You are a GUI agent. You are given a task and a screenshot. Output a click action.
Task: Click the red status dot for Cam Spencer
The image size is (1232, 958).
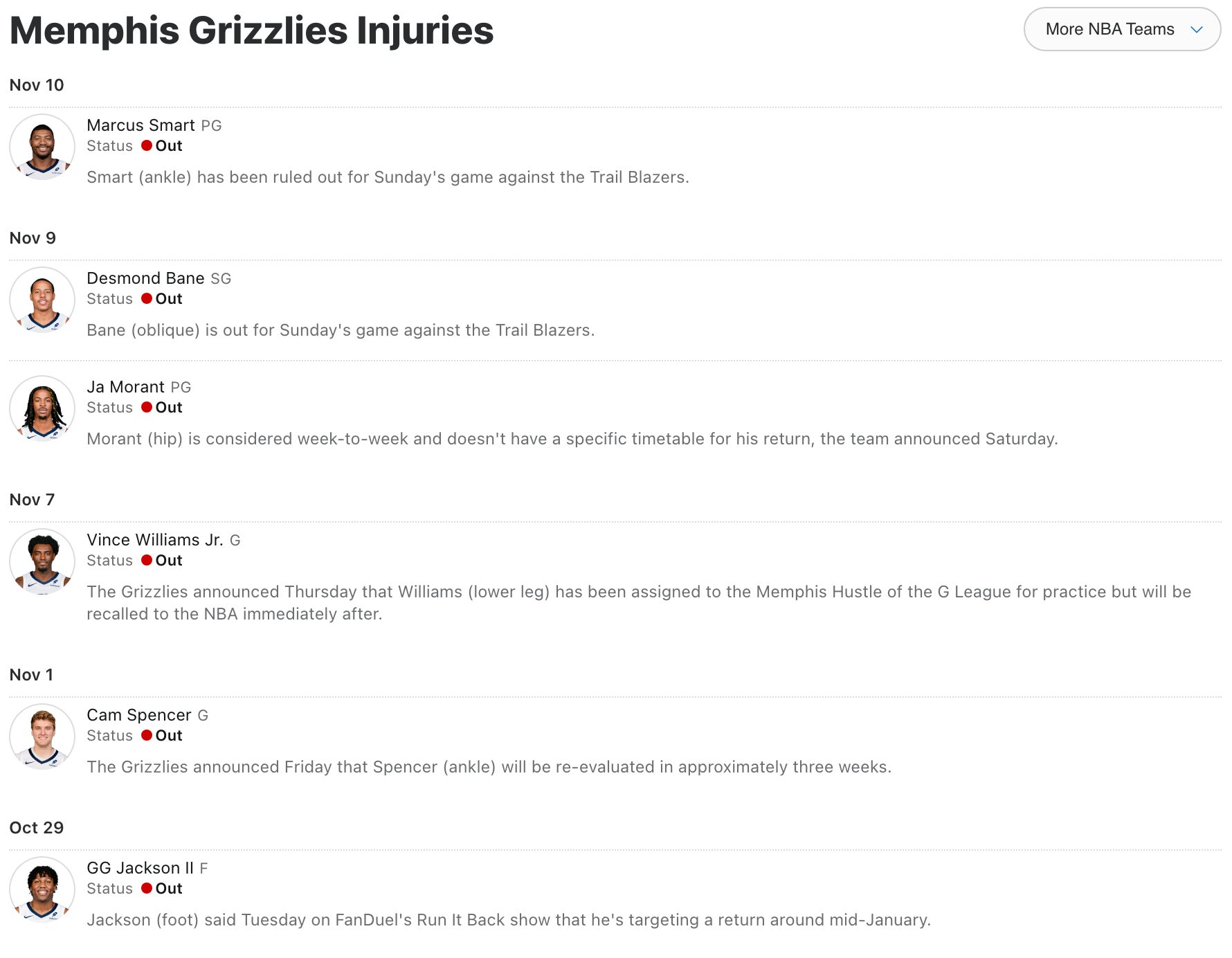147,736
